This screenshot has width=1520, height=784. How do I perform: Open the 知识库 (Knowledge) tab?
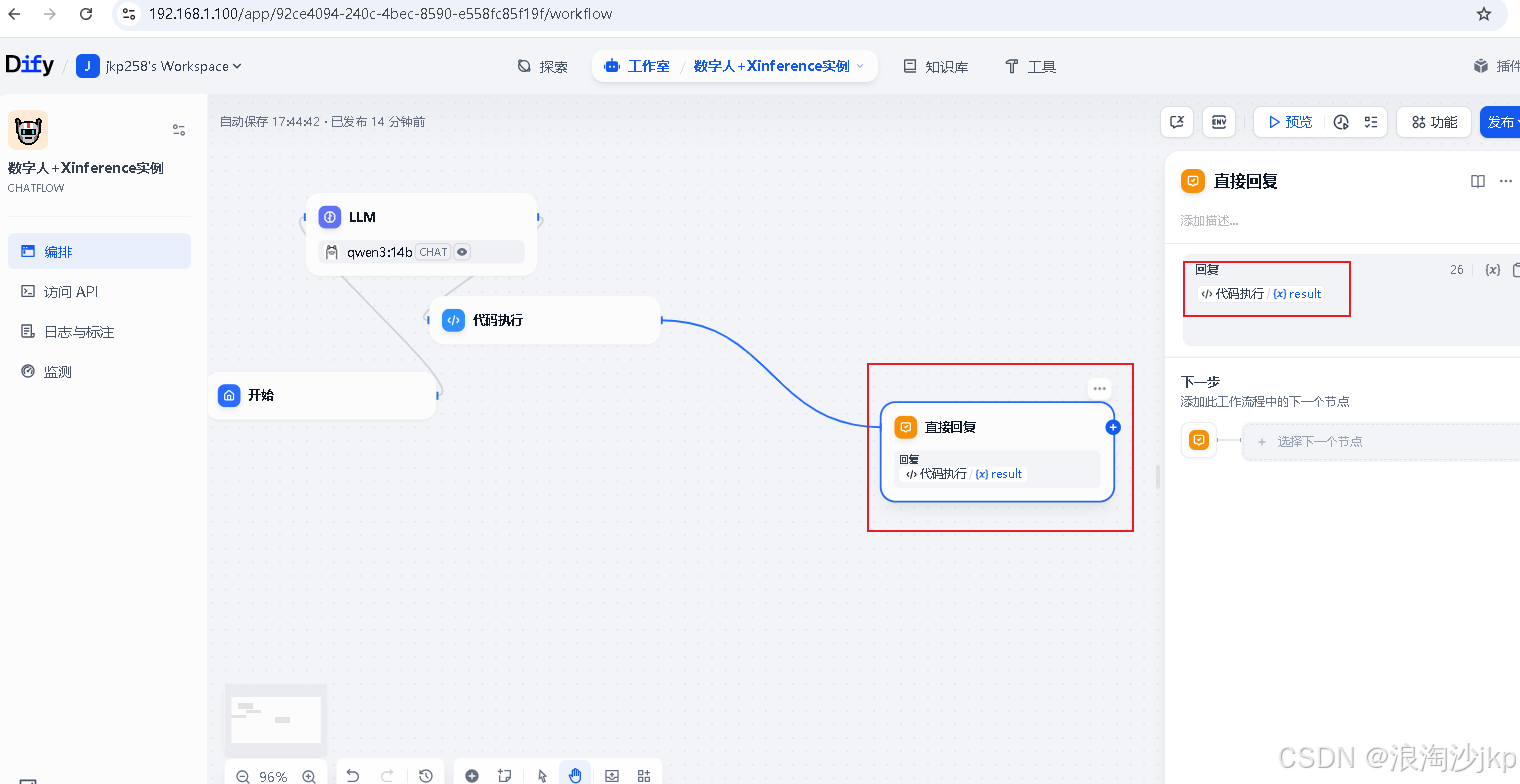pos(935,66)
